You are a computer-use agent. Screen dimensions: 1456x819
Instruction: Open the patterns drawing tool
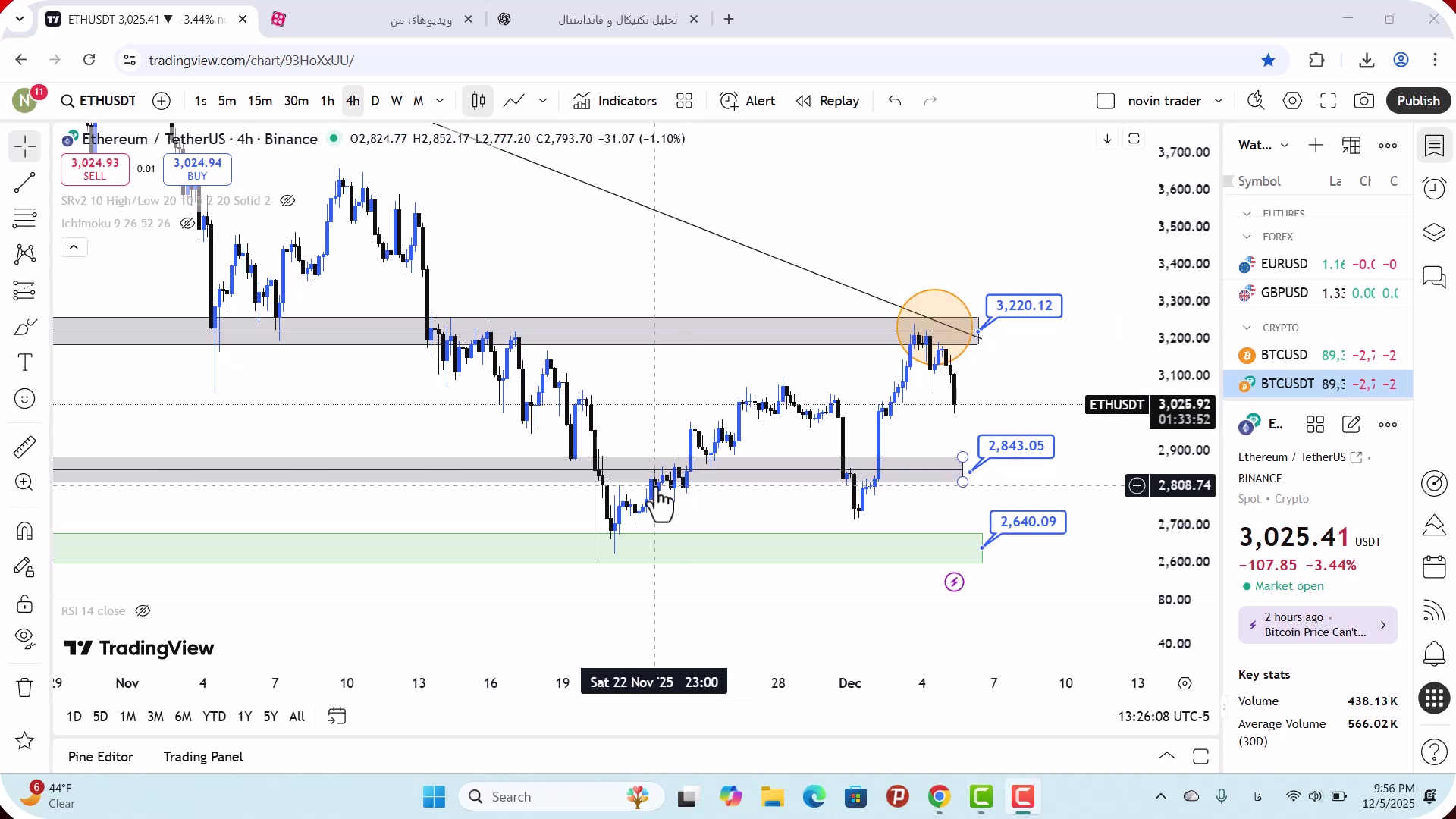tap(24, 254)
